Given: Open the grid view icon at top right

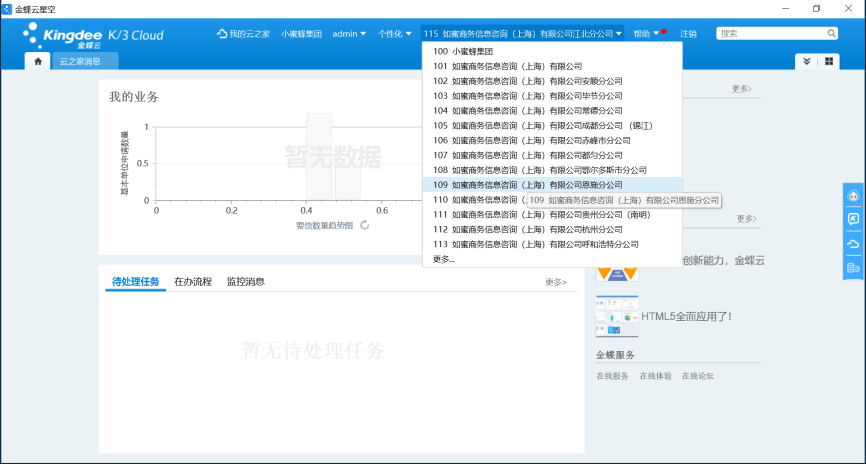Looking at the screenshot, I should pyautogui.click(x=829, y=62).
